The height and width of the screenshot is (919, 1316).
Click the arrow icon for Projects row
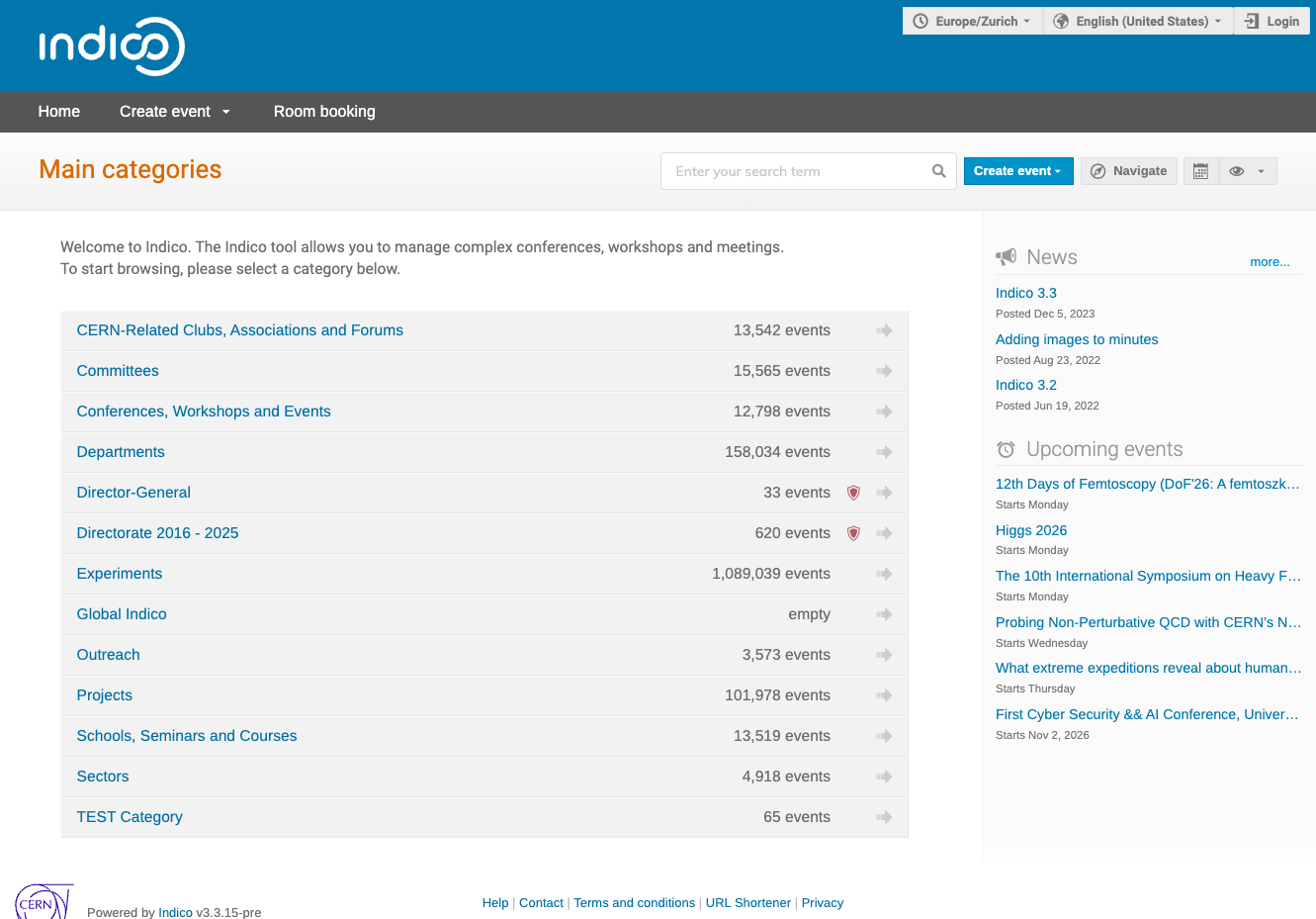tap(884, 695)
